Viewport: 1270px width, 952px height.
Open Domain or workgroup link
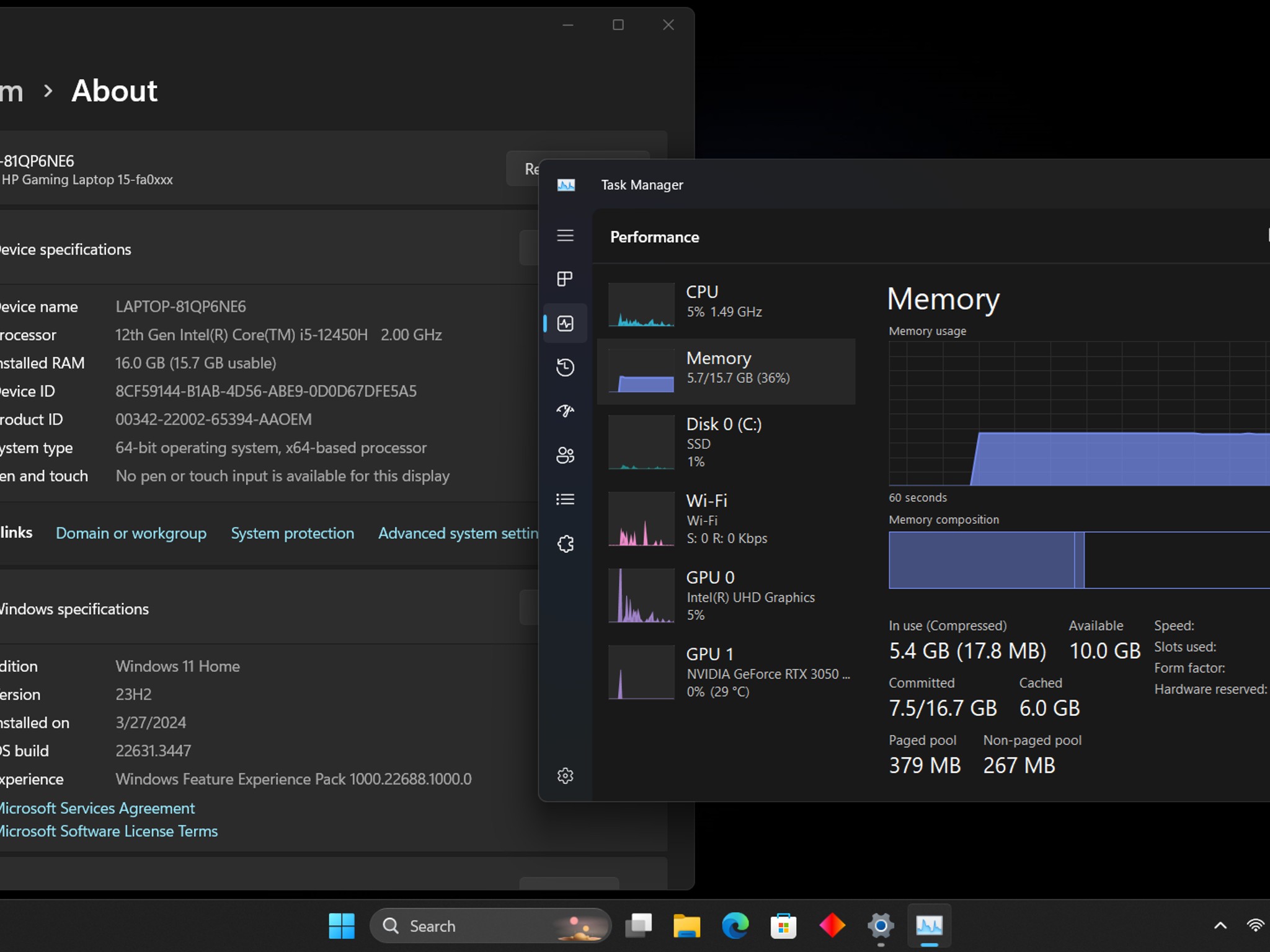pos(131,533)
